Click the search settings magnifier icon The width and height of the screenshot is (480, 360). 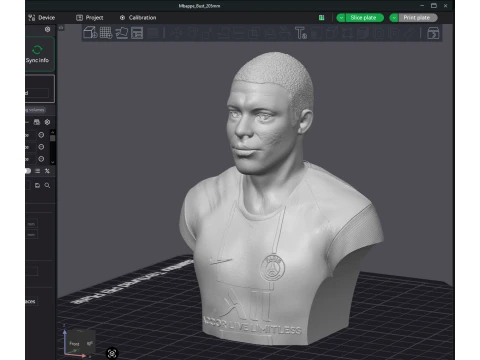pos(47,185)
